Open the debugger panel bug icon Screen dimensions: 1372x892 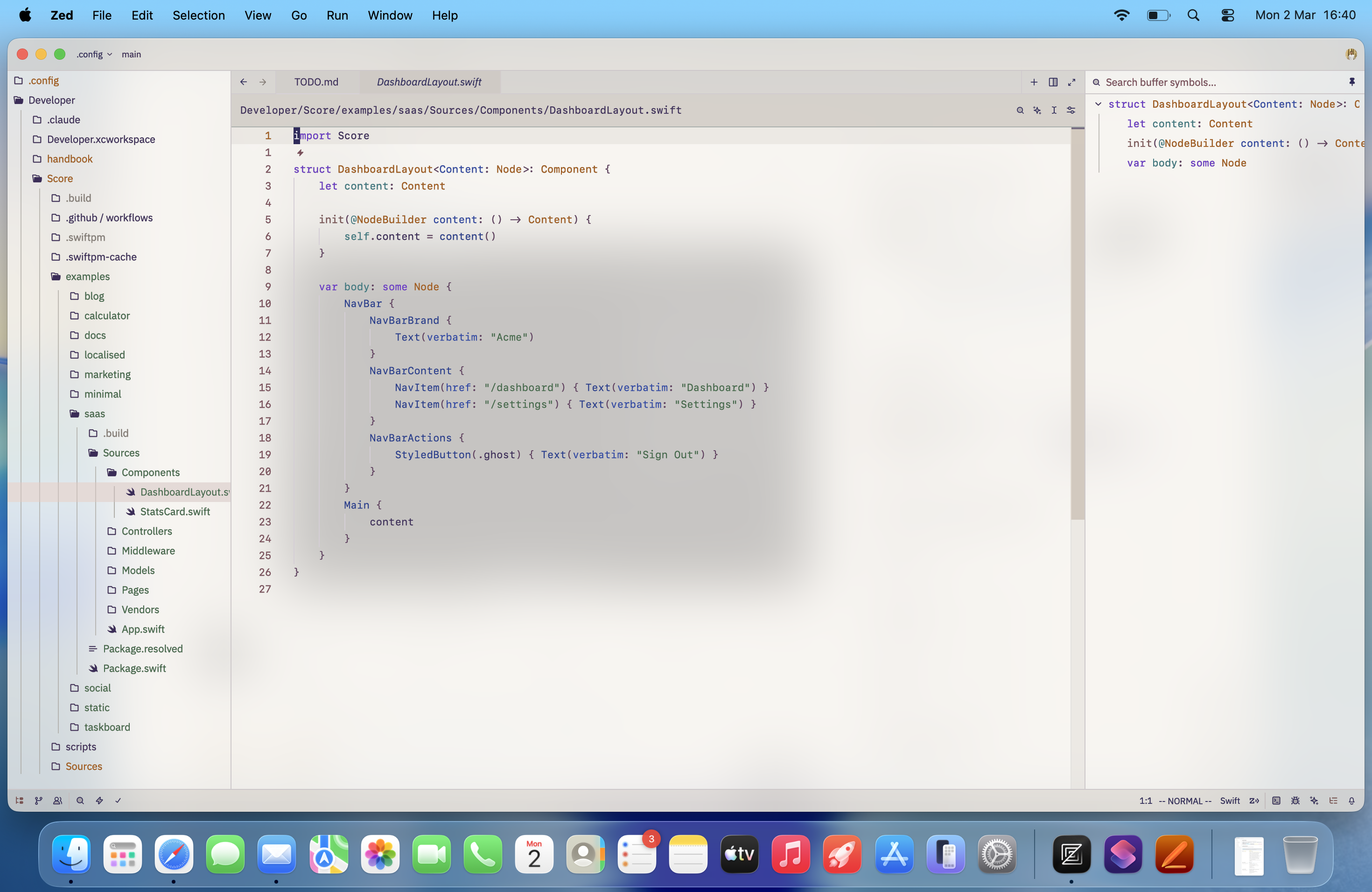click(1295, 801)
